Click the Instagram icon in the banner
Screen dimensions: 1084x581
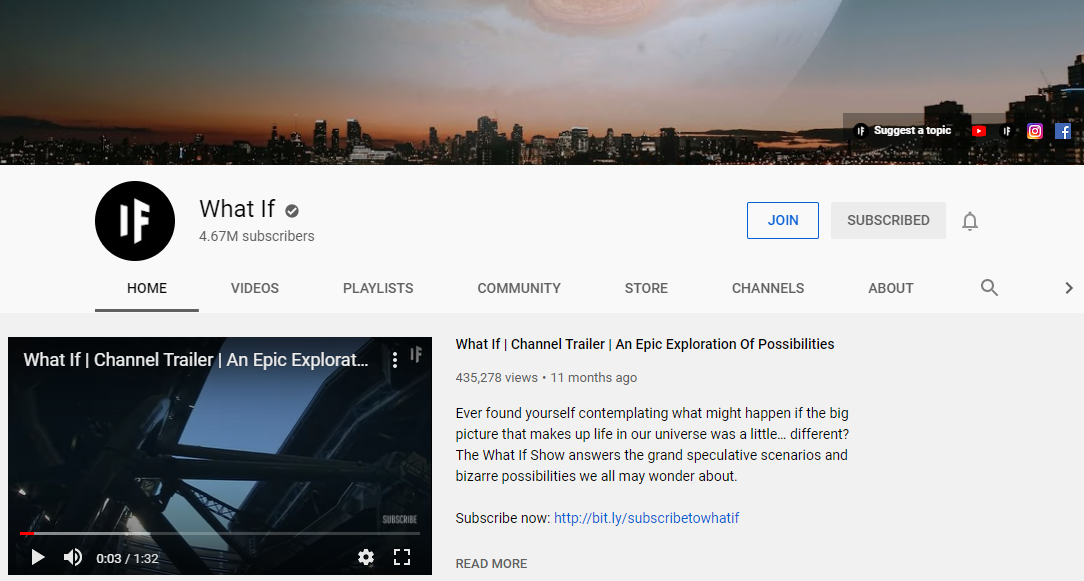[x=1034, y=131]
